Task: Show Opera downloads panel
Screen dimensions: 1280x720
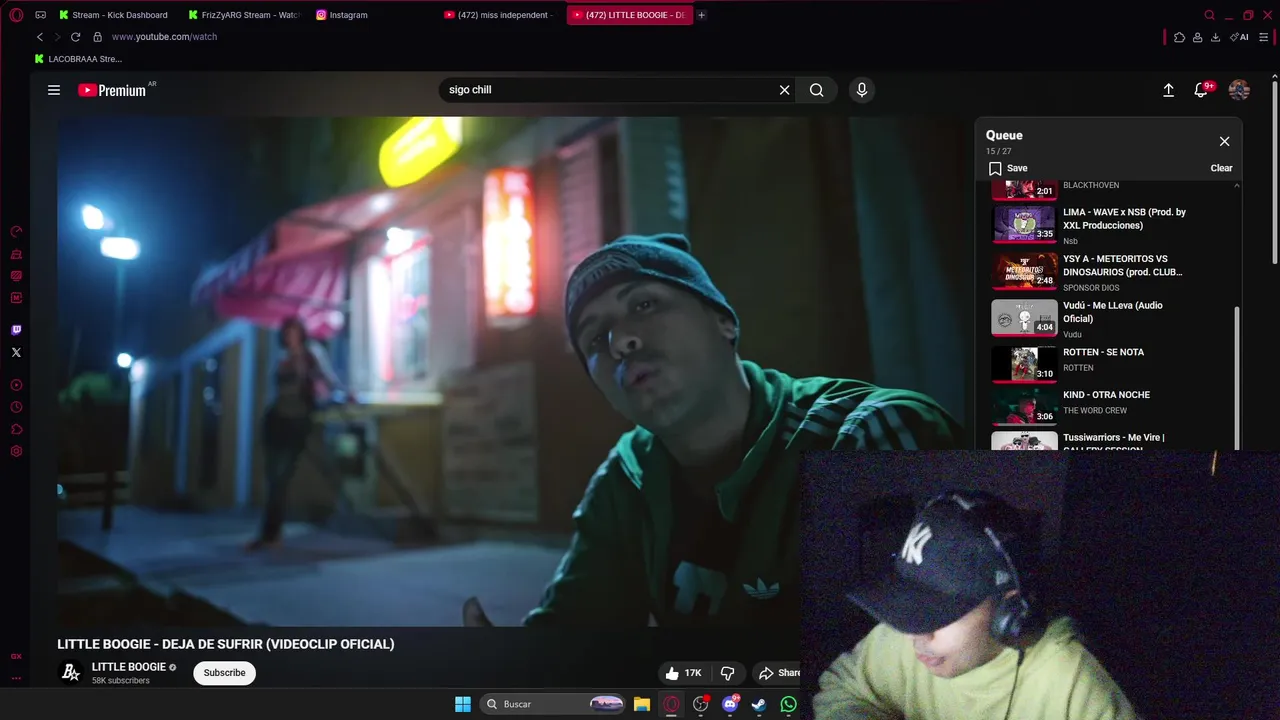Action: point(1215,37)
